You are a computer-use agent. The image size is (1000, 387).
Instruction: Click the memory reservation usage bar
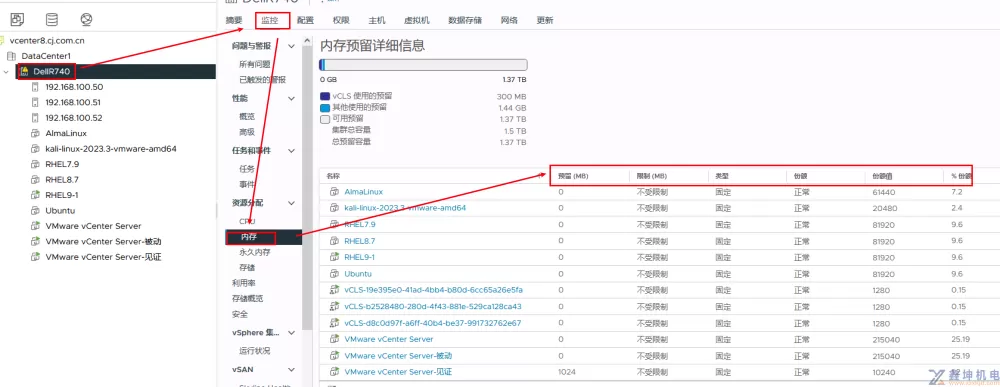coord(423,64)
